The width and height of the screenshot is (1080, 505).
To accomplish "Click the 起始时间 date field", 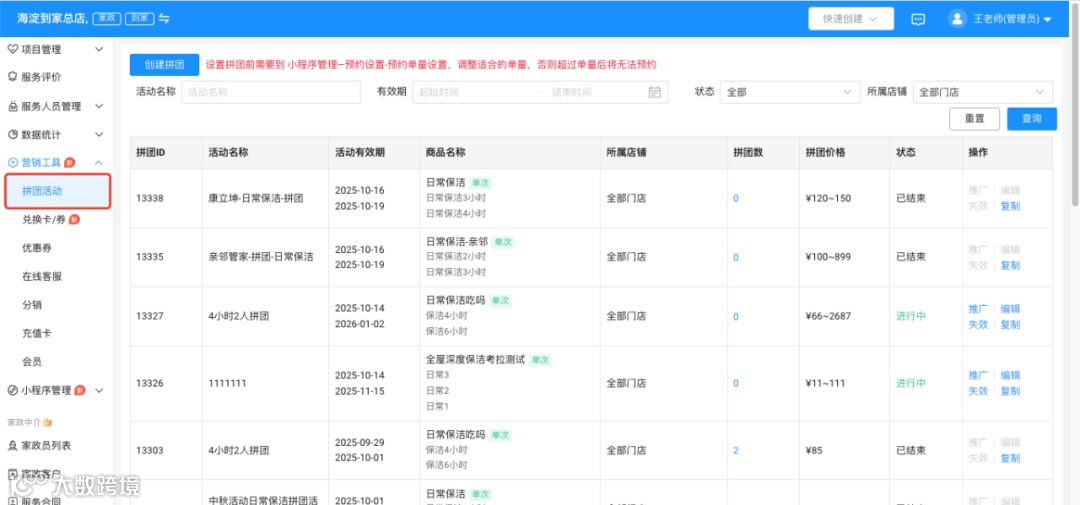I will (x=475, y=92).
